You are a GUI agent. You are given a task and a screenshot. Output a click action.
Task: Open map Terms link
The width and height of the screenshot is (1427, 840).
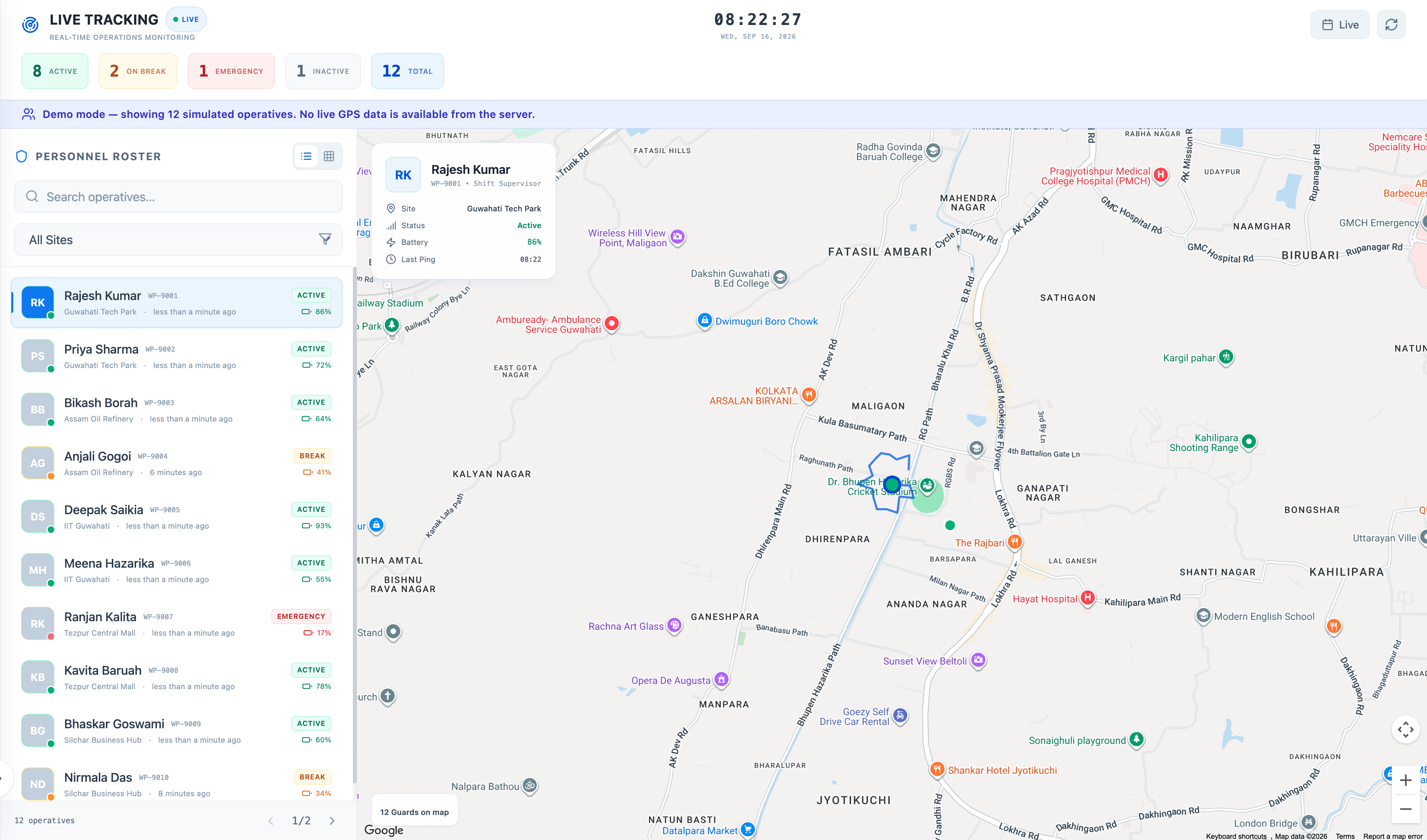(x=1345, y=836)
